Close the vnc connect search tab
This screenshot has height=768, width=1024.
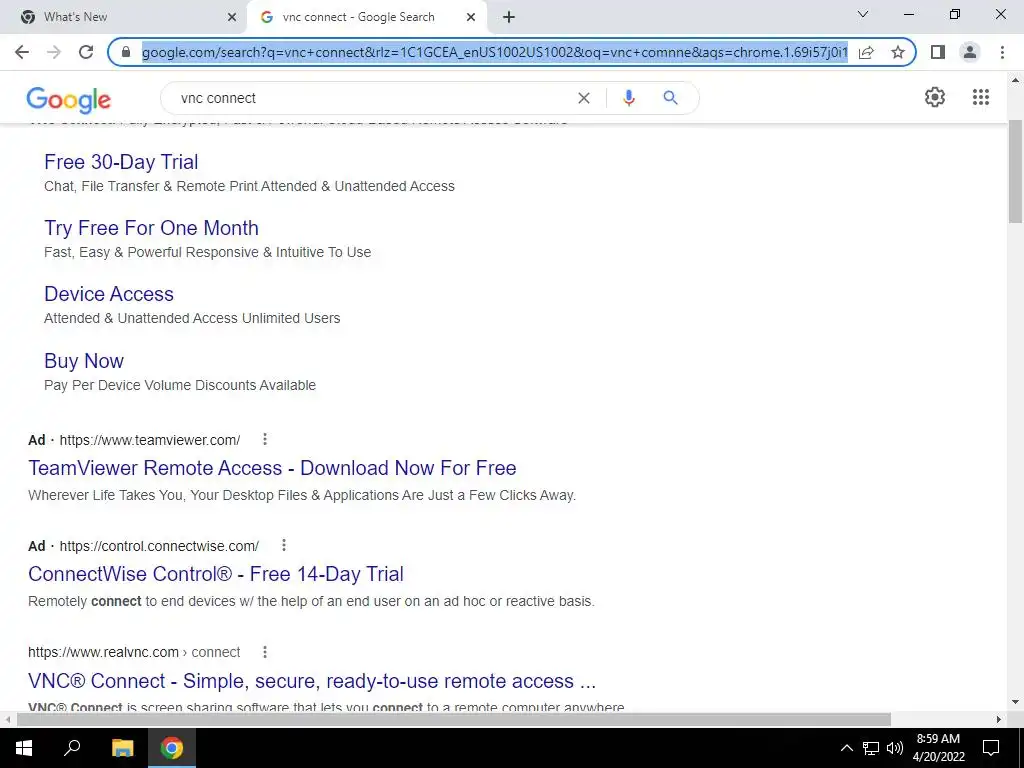pos(471,18)
